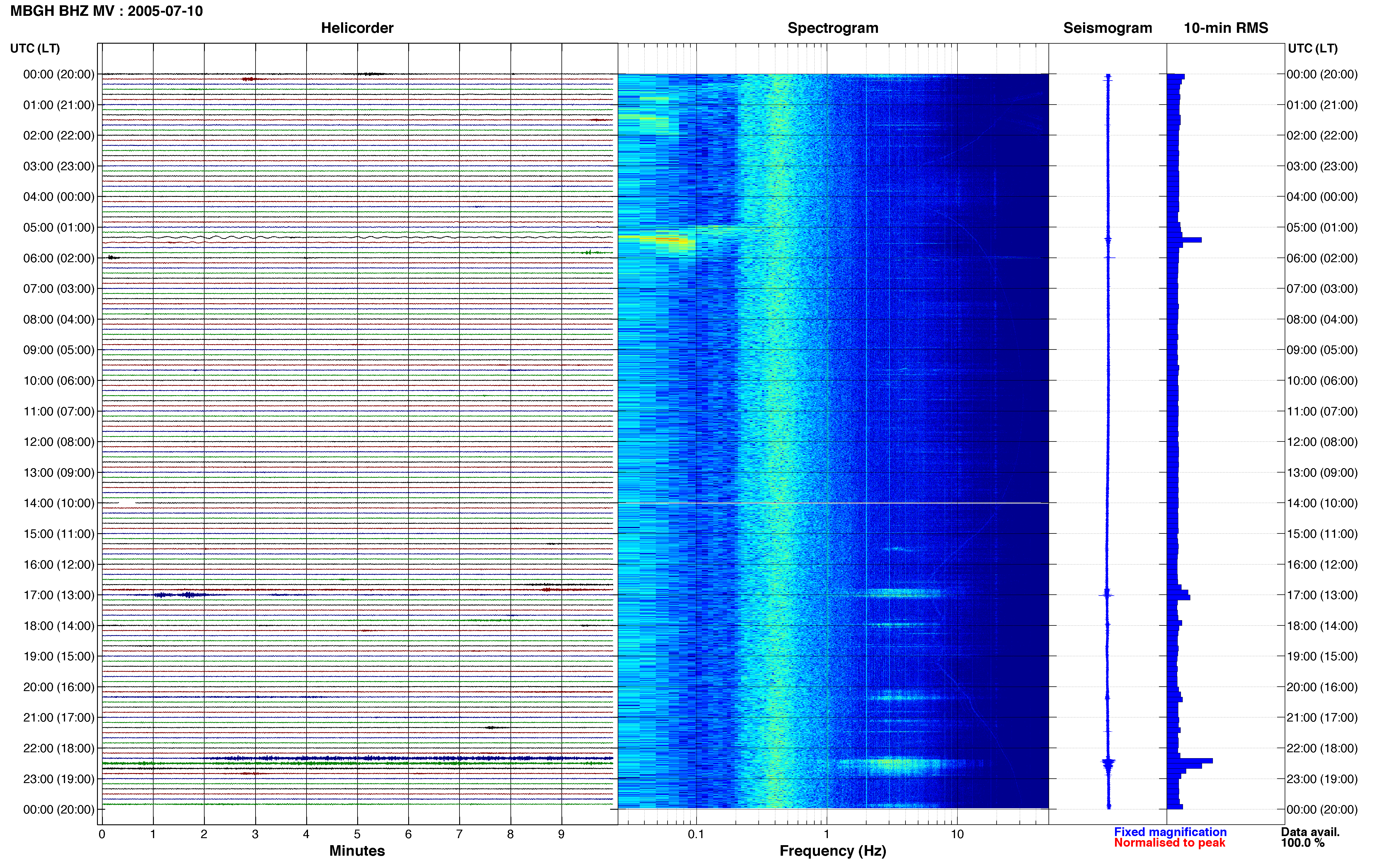Click the '1' frequency tick label

(826, 834)
